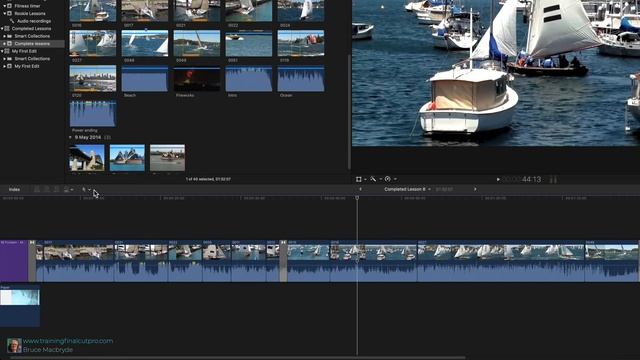Click the browser vertical scrollbar

click(349, 111)
